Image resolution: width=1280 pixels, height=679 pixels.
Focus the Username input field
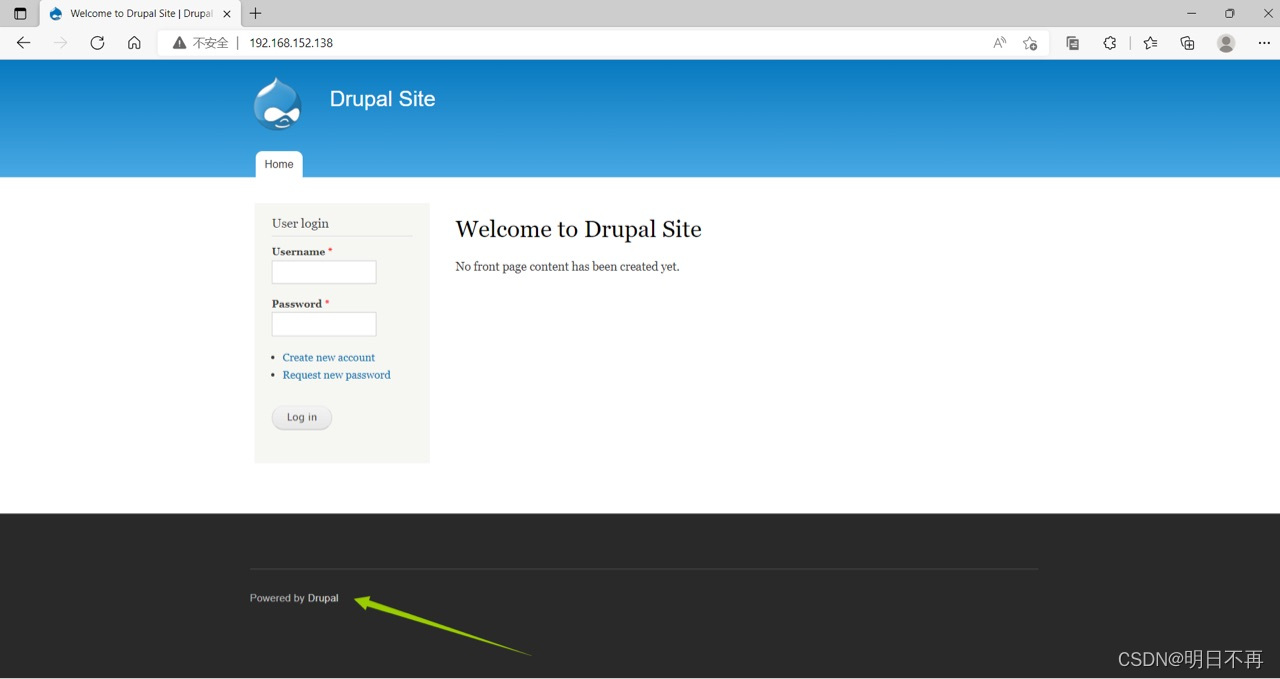coord(324,272)
